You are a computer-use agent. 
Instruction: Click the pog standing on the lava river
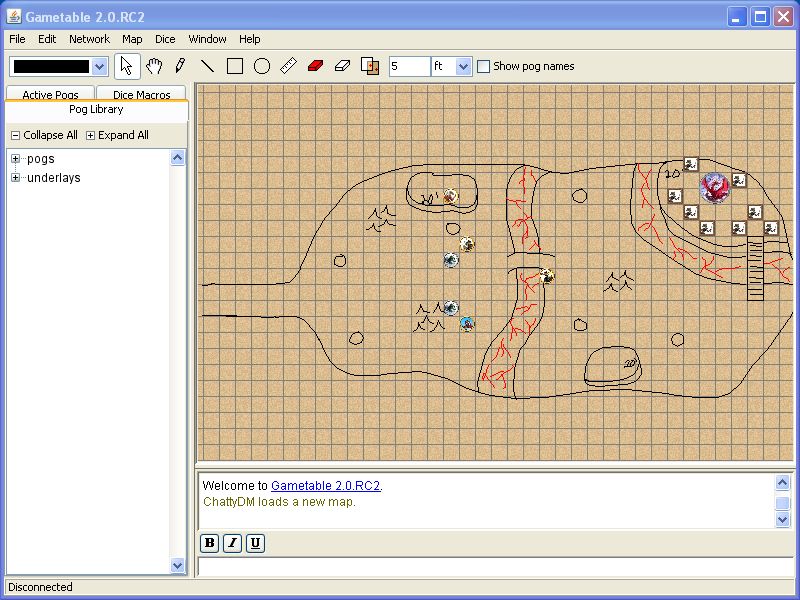point(546,277)
